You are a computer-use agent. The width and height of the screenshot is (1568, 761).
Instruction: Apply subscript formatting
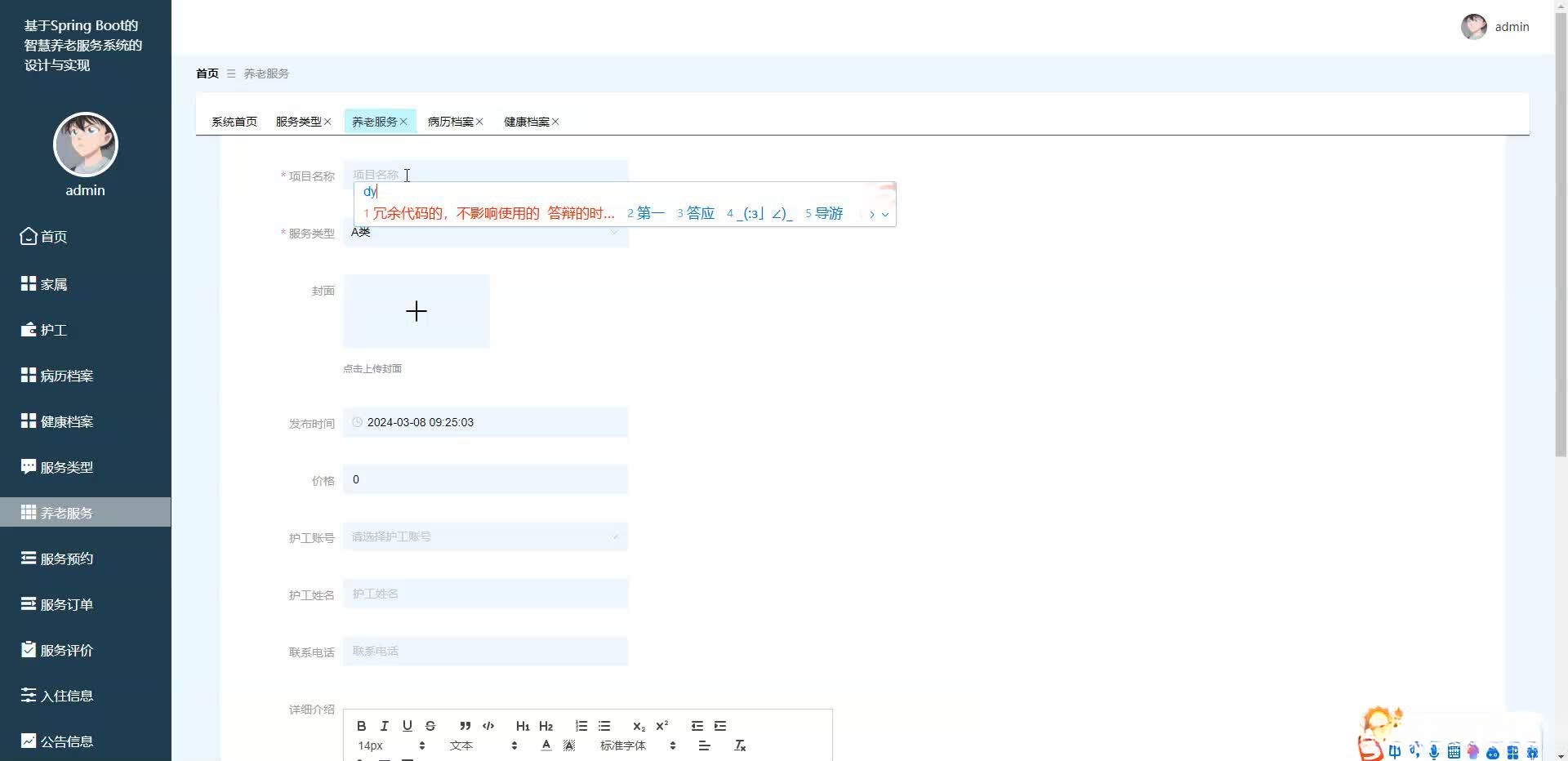coord(639,726)
